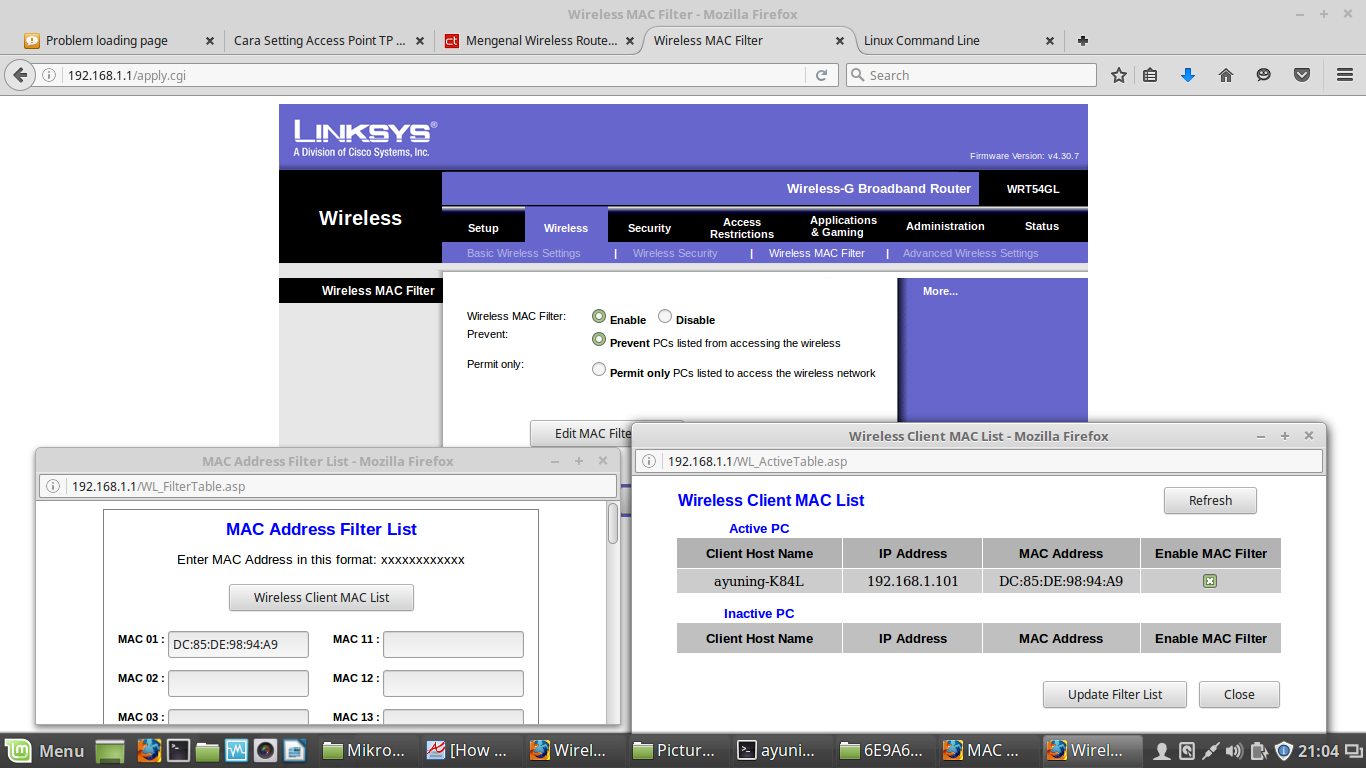
Task: Open the camera lens launcher in panel
Action: (x=265, y=750)
